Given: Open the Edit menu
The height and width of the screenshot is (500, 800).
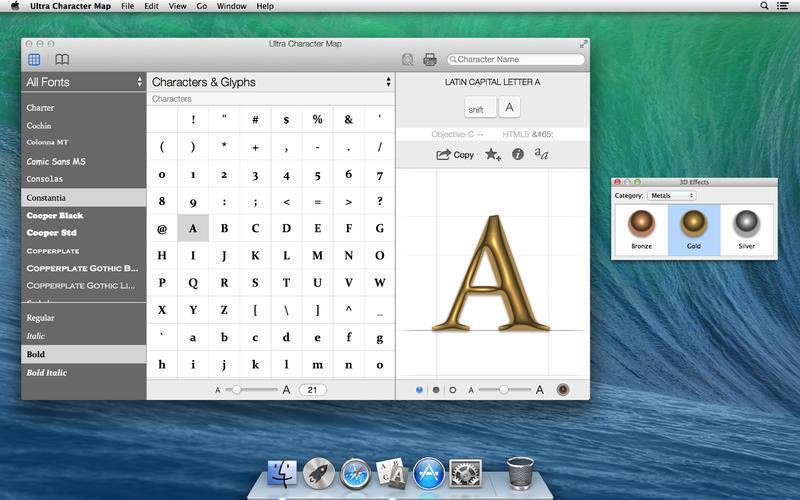Looking at the screenshot, I should click(152, 6).
